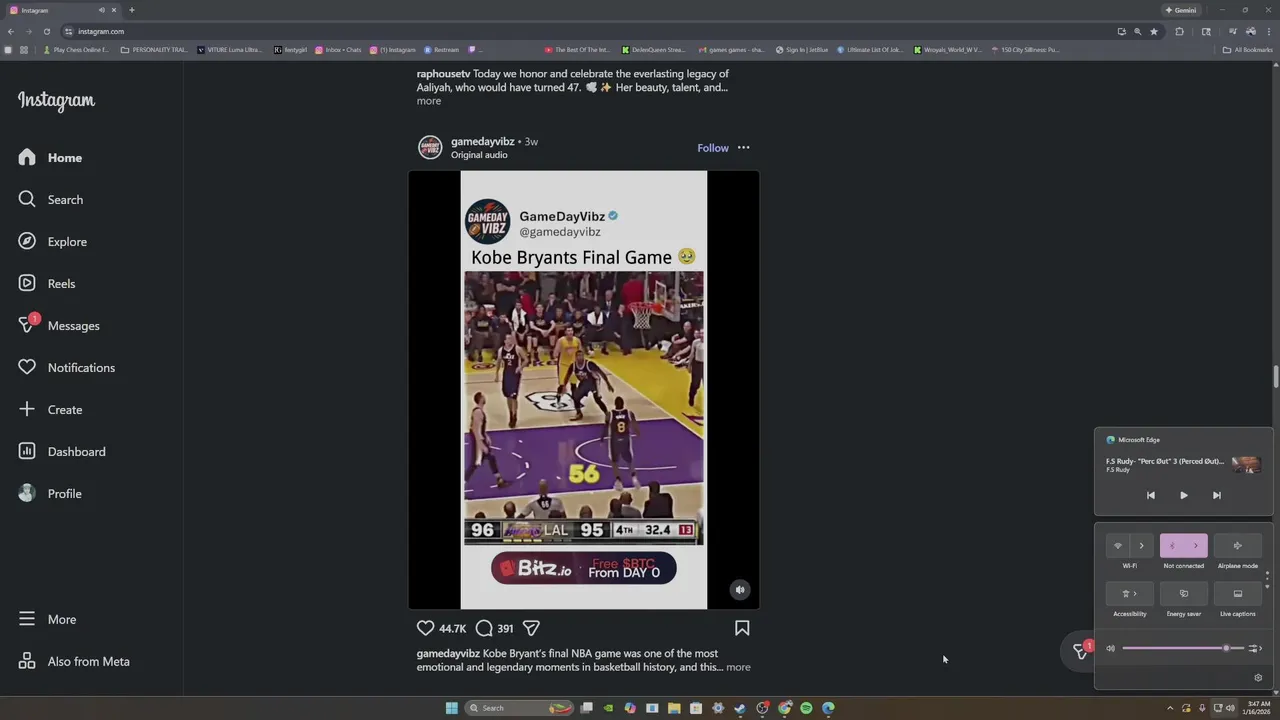Toggle Energy saver tile
This screenshot has height=720, width=1280.
[x=1184, y=594]
